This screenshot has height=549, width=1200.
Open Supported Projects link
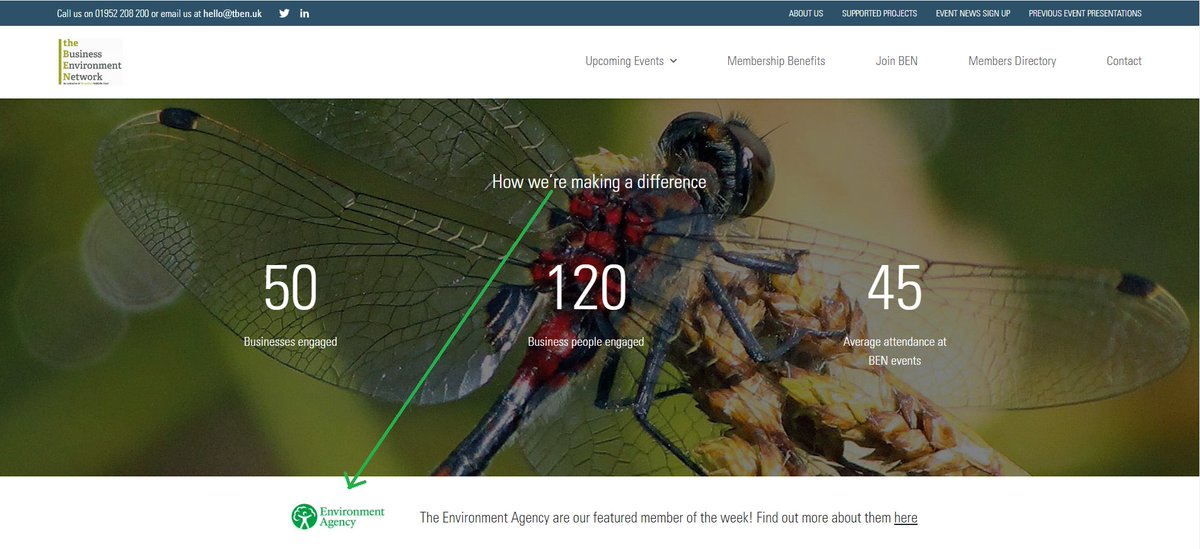pos(879,13)
